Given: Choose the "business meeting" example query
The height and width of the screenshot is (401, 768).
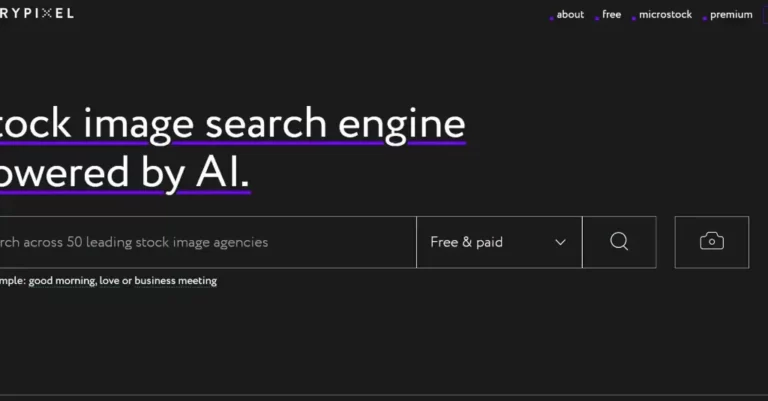Looking at the screenshot, I should point(176,281).
